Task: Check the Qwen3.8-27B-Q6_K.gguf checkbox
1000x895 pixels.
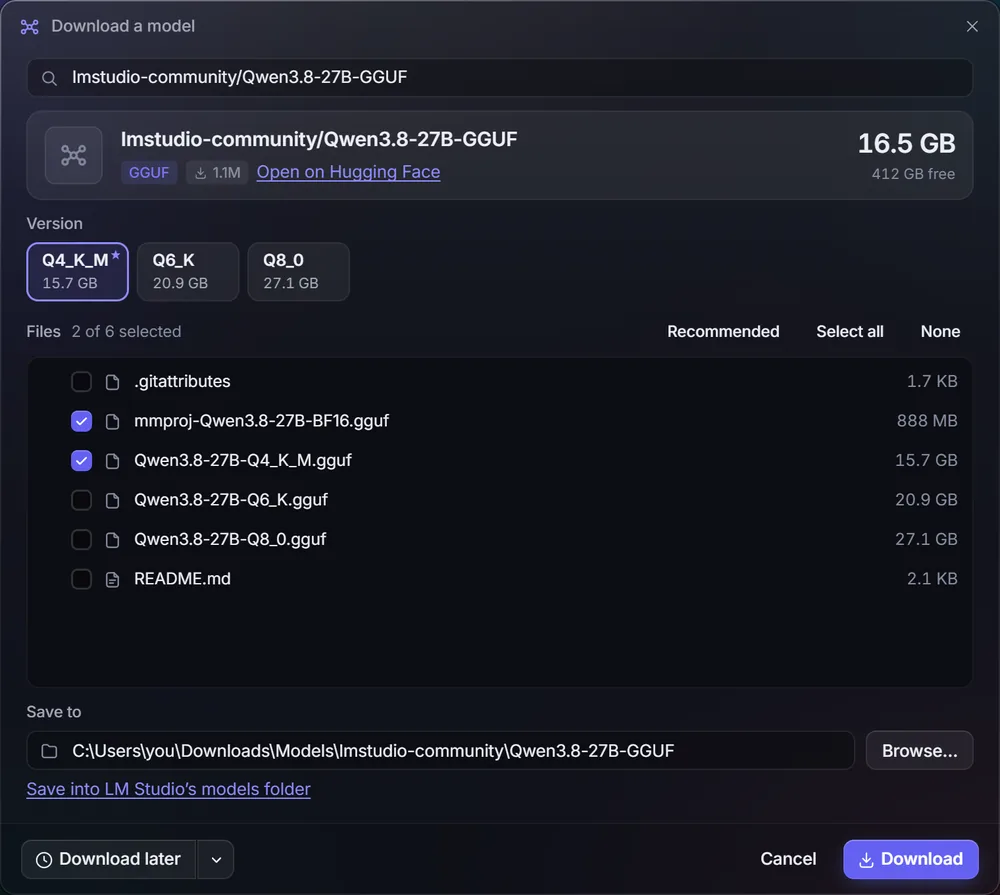Action: pos(81,500)
